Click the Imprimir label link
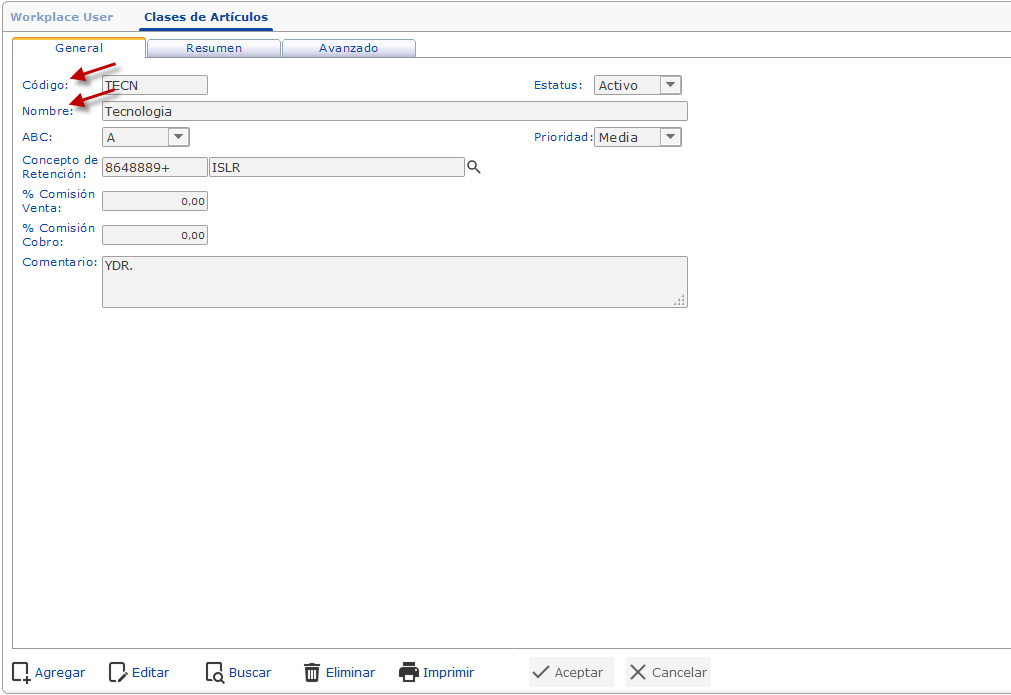Viewport: 1011px width, 695px height. tap(448, 672)
